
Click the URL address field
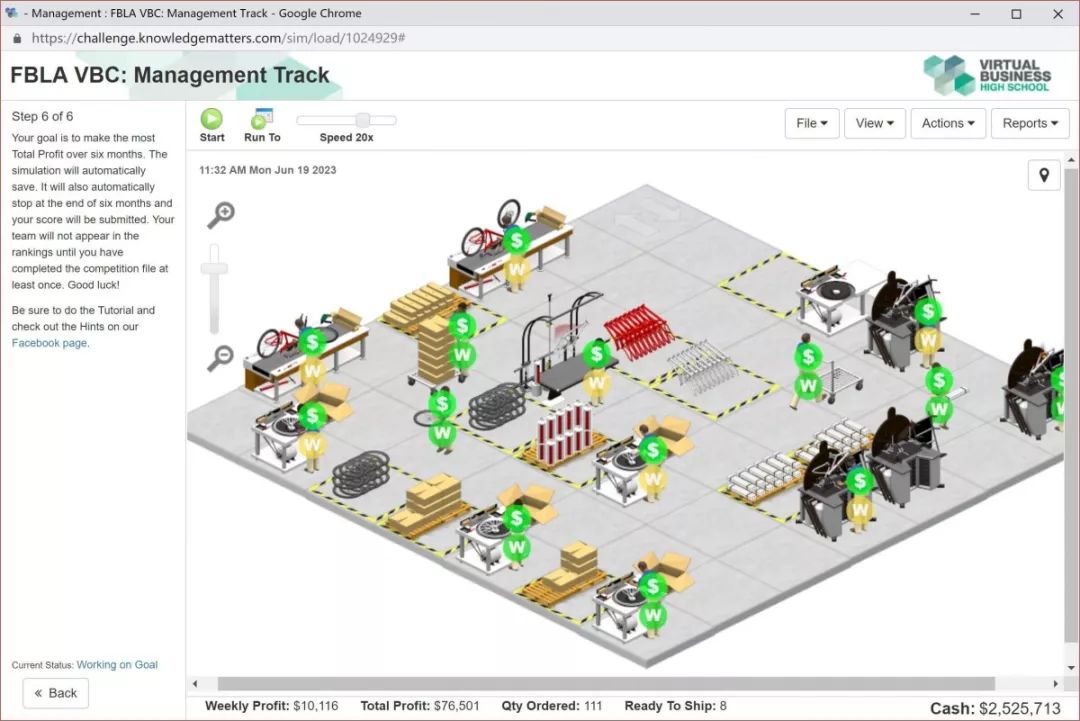pyautogui.click(x=218, y=39)
